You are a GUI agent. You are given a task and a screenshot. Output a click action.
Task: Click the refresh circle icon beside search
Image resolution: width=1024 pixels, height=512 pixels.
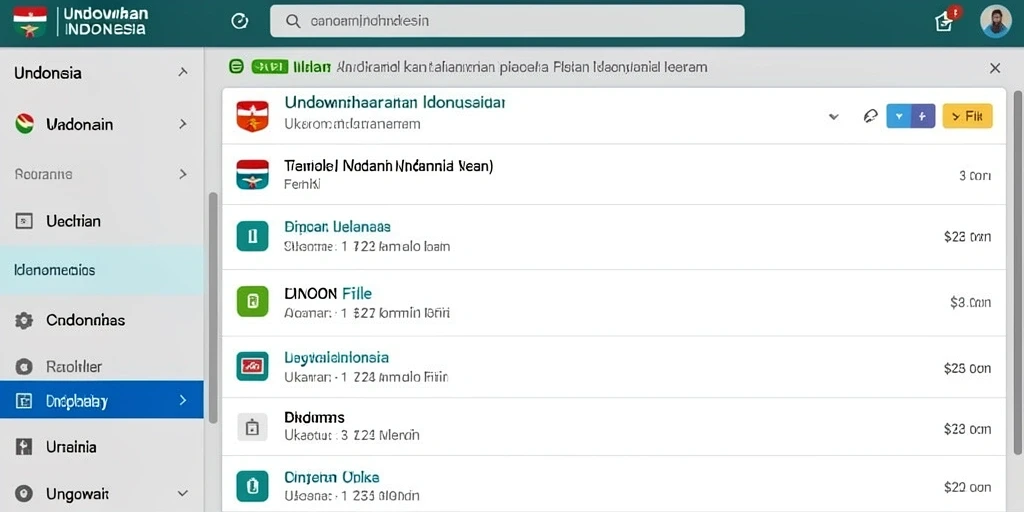point(240,22)
